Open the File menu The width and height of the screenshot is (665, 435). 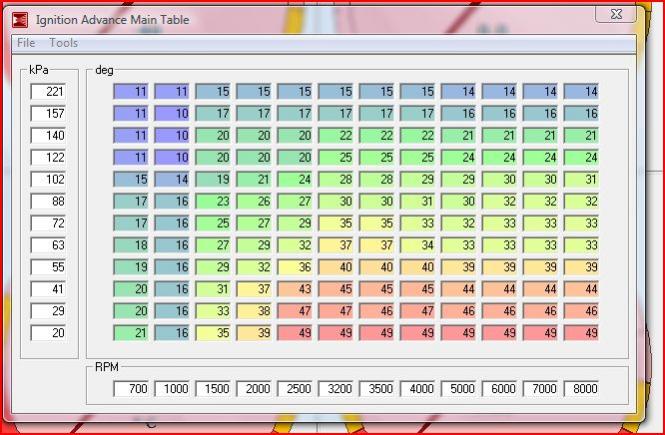click(26, 43)
